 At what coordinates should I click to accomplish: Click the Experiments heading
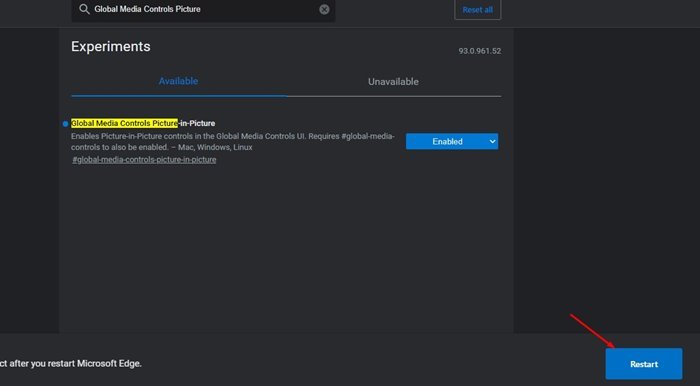pyautogui.click(x=111, y=46)
